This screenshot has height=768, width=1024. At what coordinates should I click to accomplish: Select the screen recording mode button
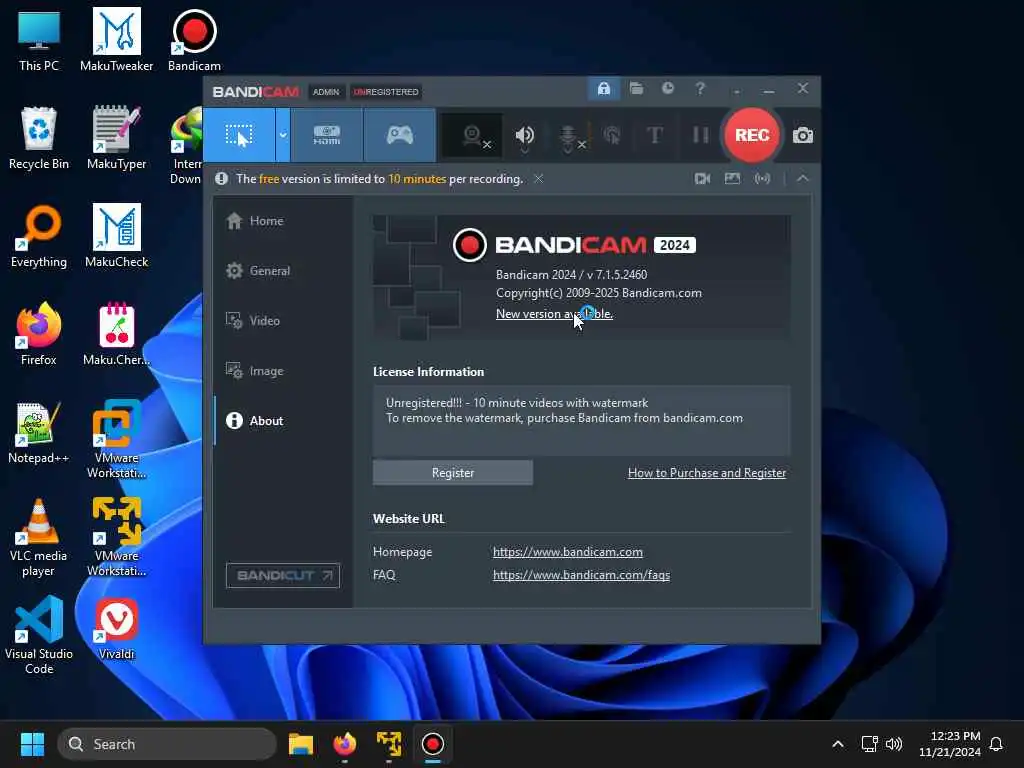click(239, 135)
